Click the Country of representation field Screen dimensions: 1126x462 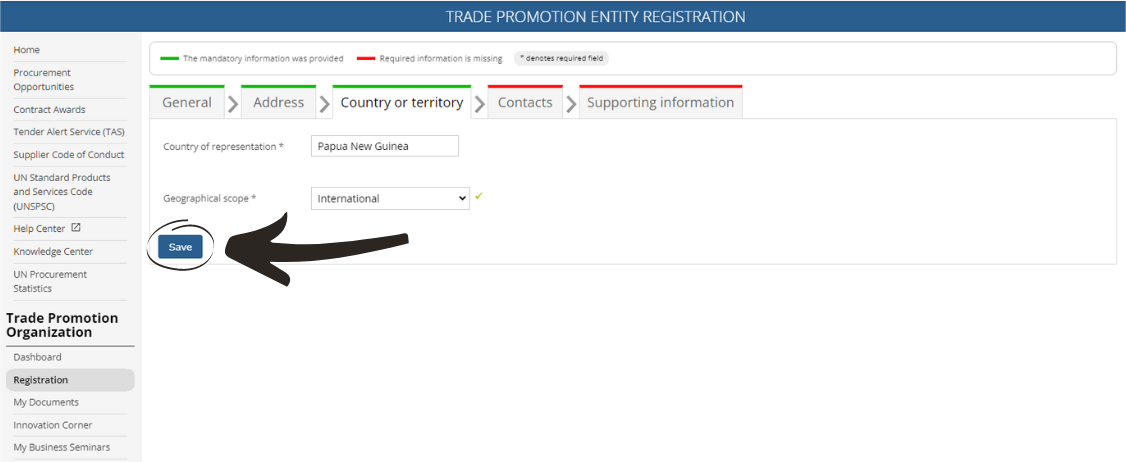pyautogui.click(x=384, y=146)
